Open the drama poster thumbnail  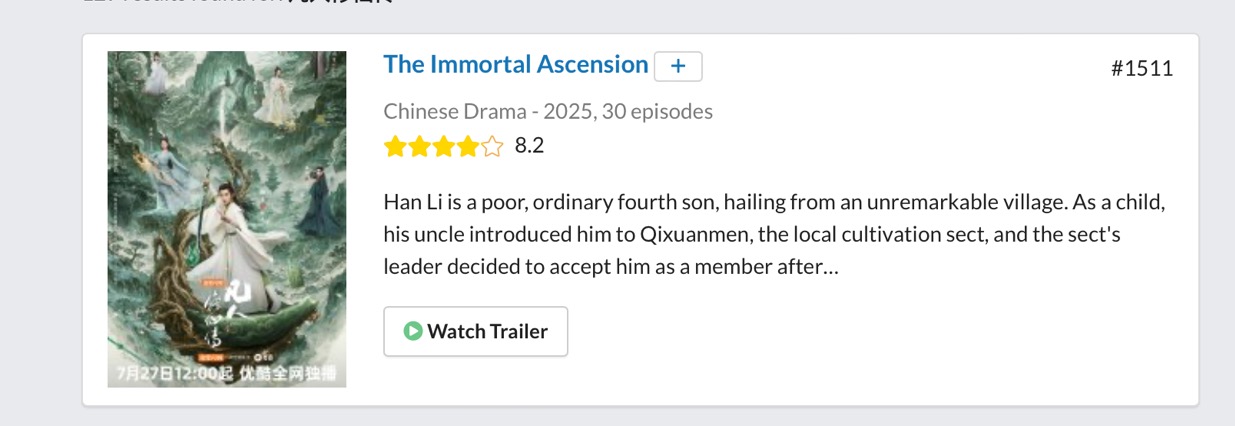pos(227,218)
